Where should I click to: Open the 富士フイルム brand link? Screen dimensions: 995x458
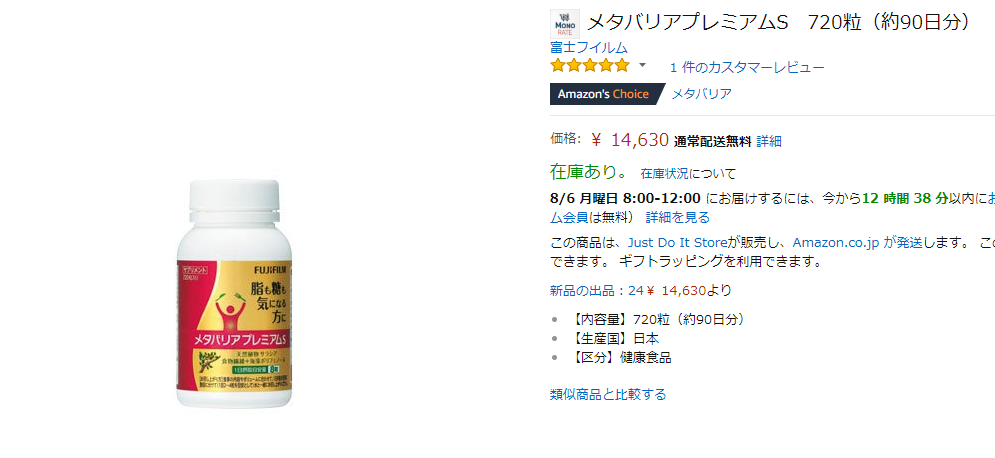click(x=589, y=48)
